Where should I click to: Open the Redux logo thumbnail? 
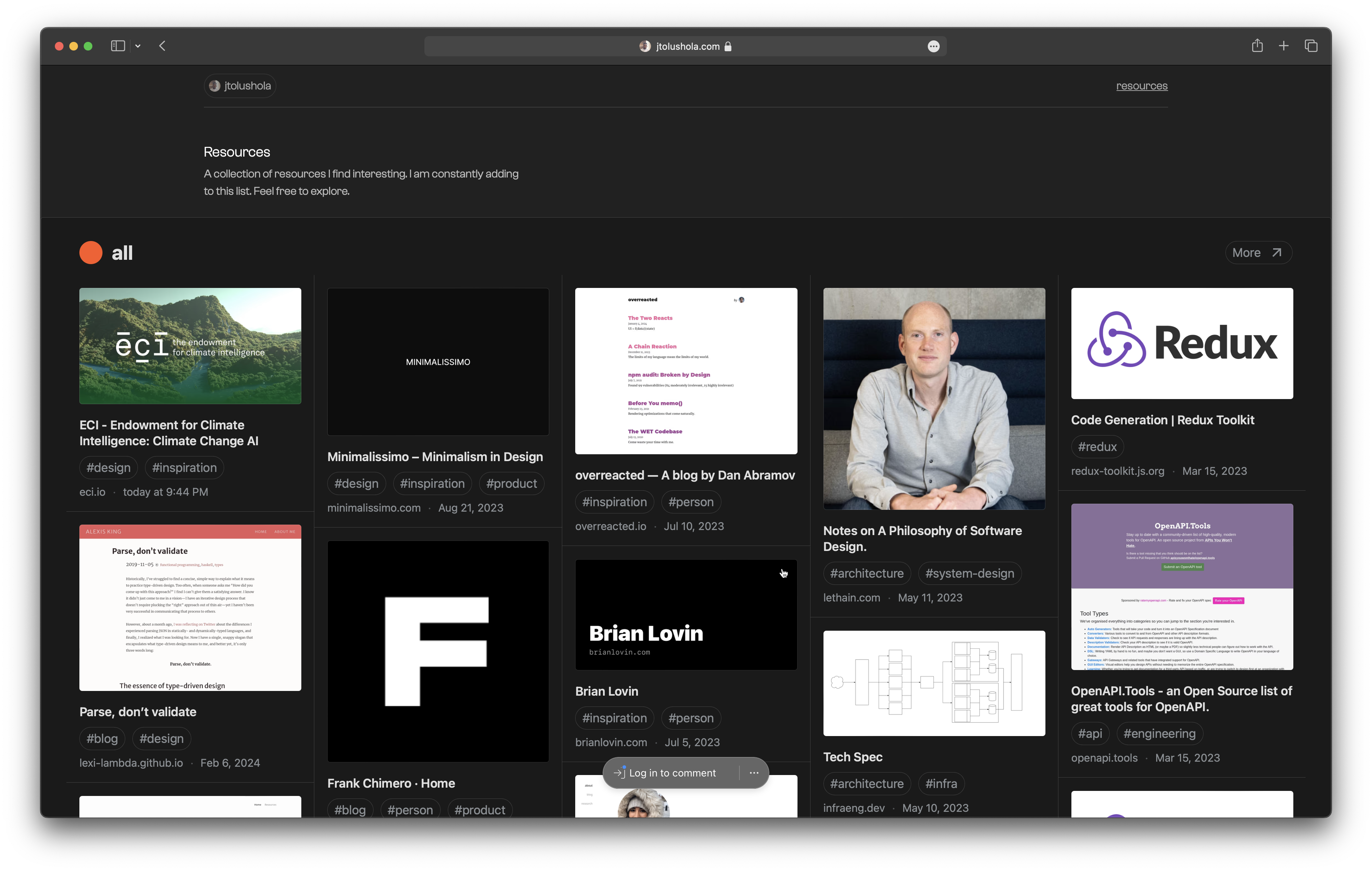tap(1182, 343)
